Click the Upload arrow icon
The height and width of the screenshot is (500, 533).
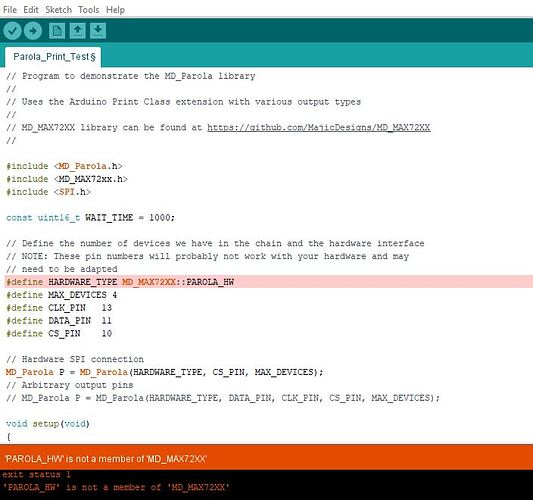click(33, 31)
